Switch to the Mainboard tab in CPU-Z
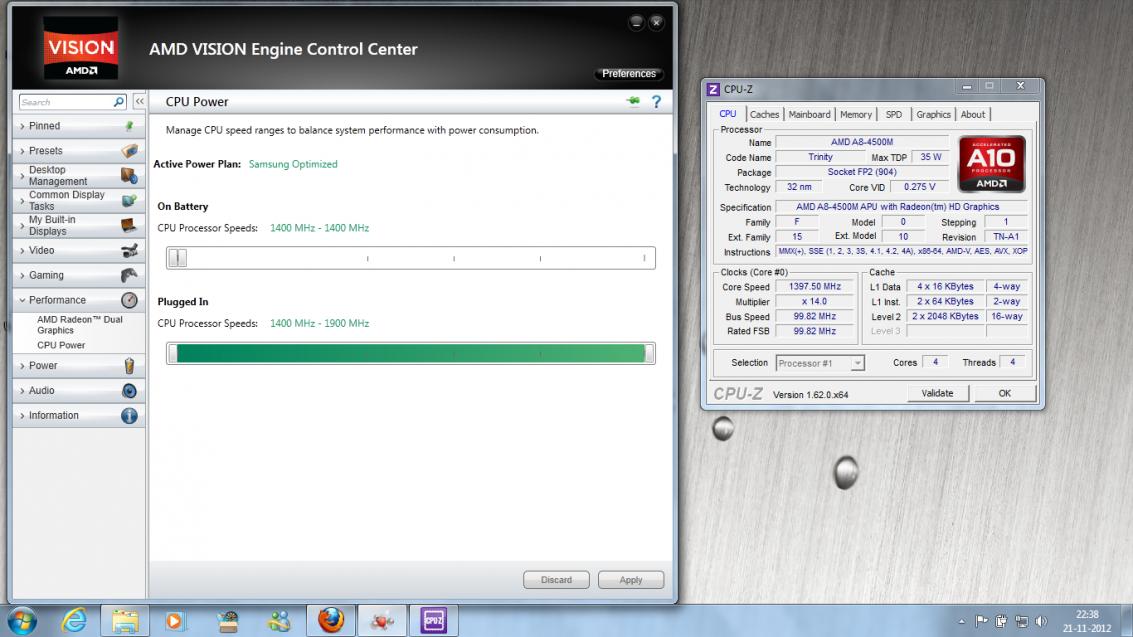 coord(809,114)
